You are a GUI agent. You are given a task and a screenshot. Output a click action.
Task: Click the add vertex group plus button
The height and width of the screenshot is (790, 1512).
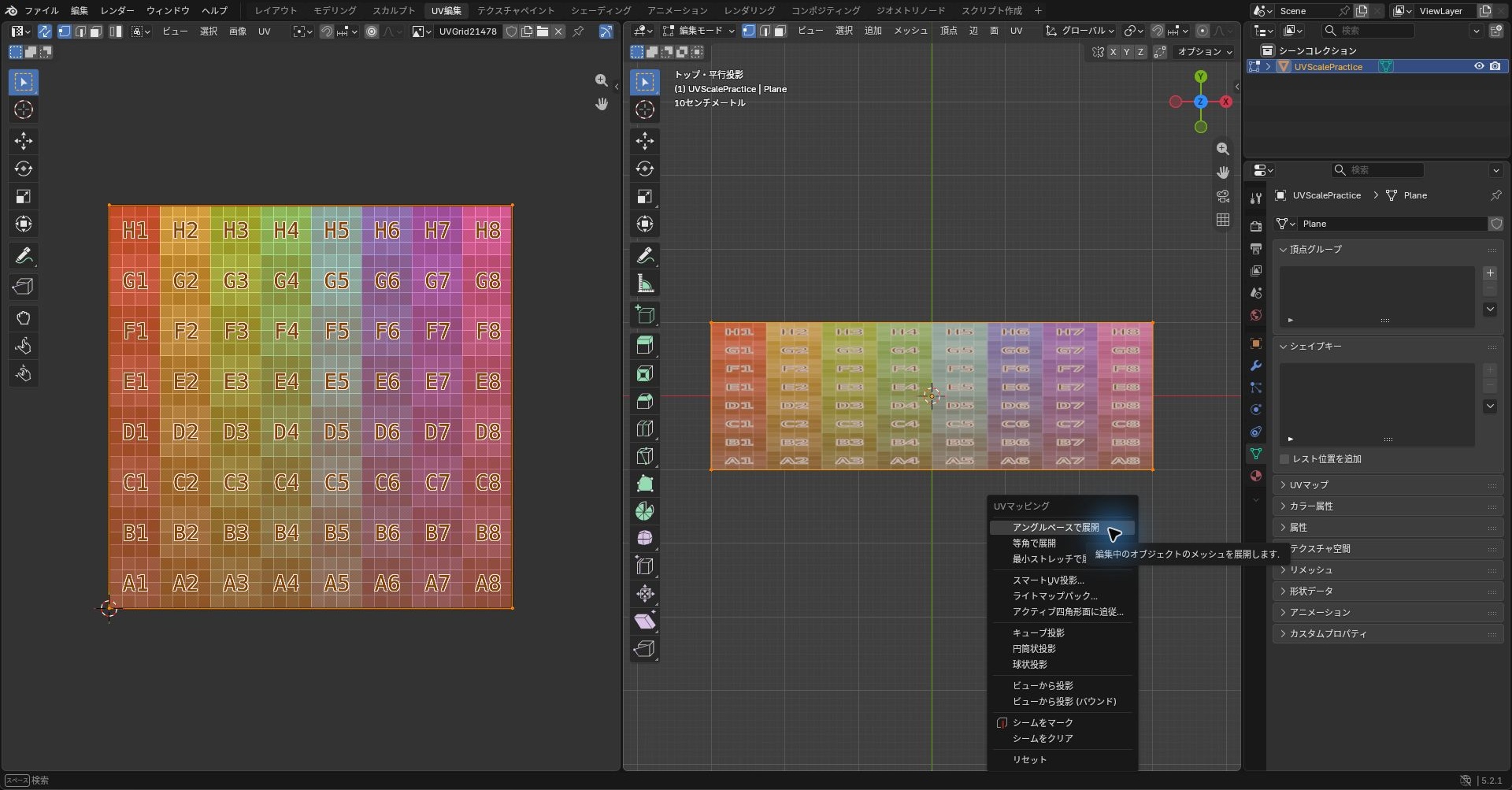click(x=1490, y=273)
